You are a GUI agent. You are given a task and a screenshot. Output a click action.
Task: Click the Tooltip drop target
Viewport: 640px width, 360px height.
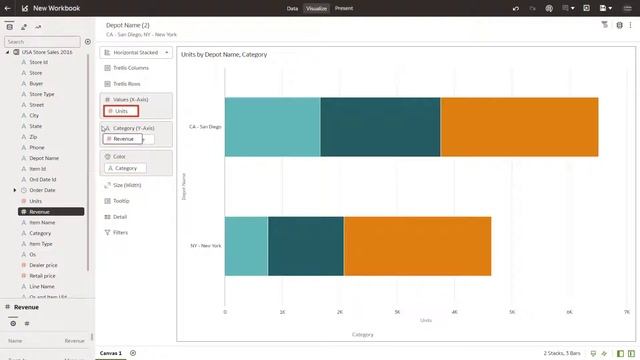[x=136, y=201]
